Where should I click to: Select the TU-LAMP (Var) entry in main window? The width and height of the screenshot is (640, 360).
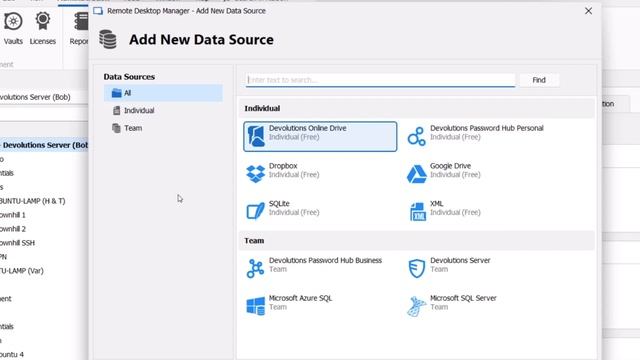(x=22, y=271)
